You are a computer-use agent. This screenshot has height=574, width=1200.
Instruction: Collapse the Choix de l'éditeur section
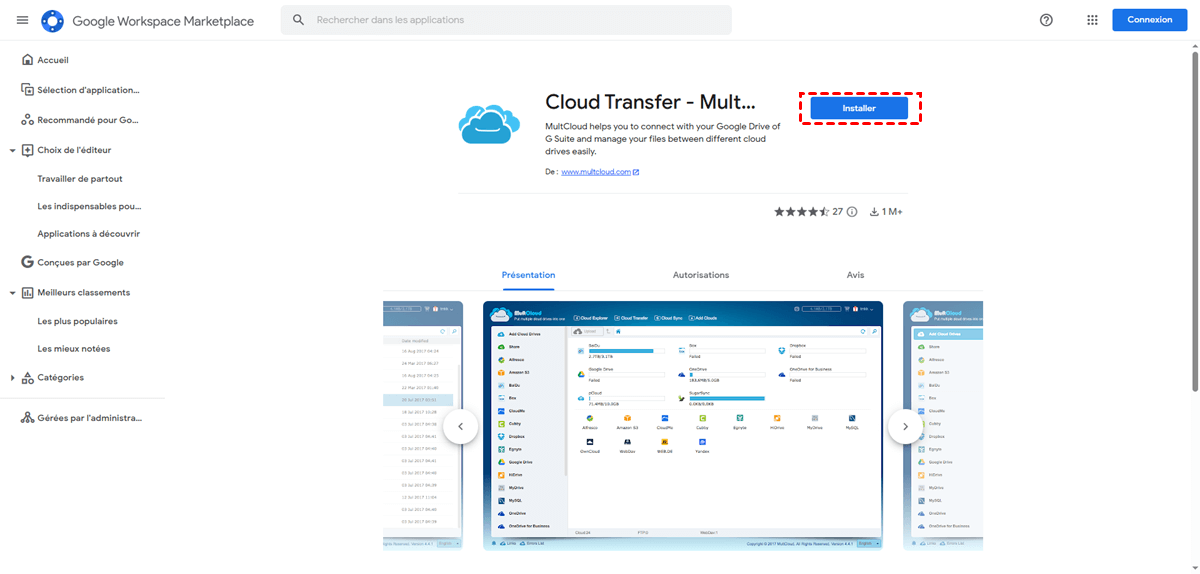pyautogui.click(x=13, y=150)
